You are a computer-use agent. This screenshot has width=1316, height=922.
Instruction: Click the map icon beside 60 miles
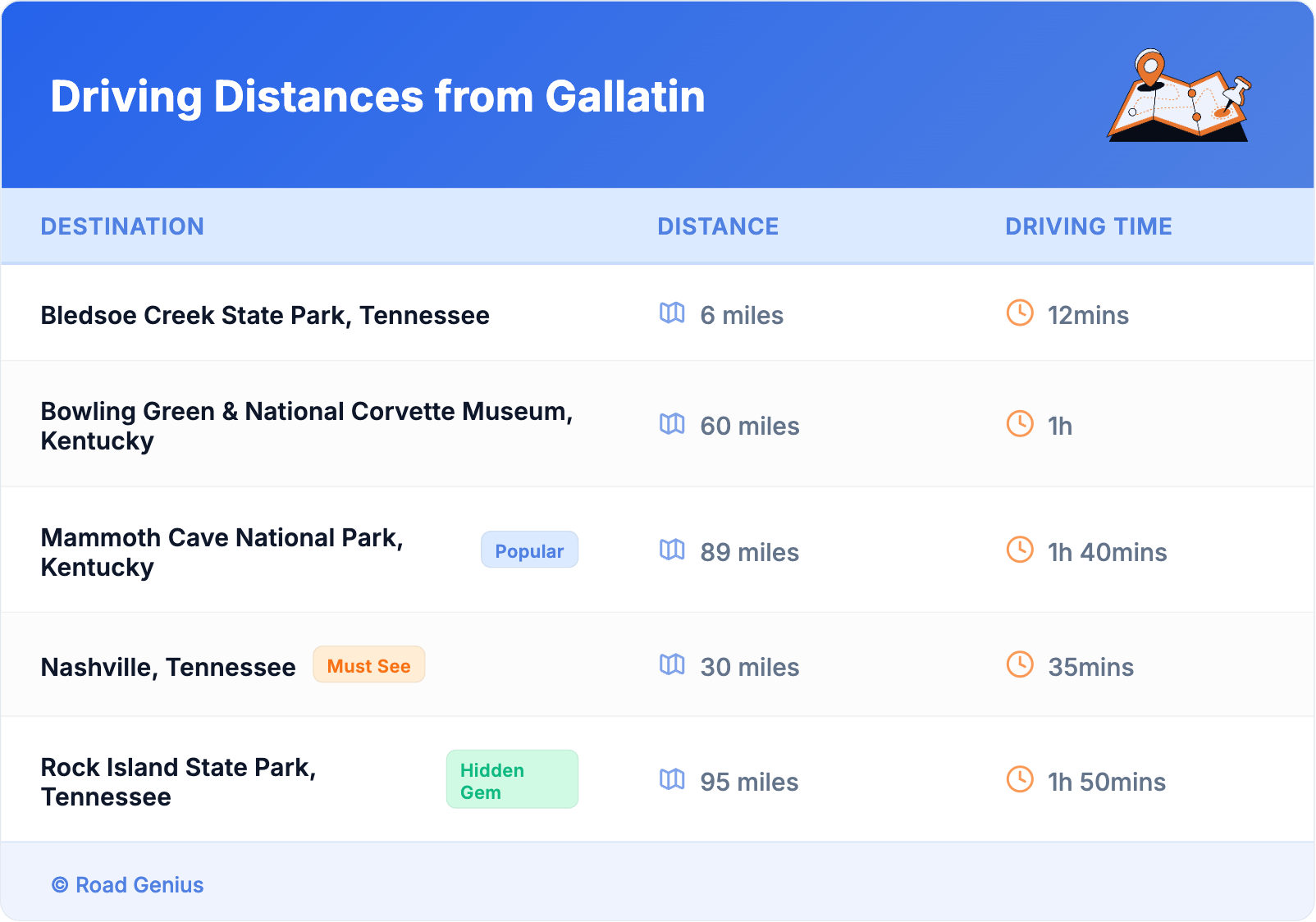tap(672, 424)
